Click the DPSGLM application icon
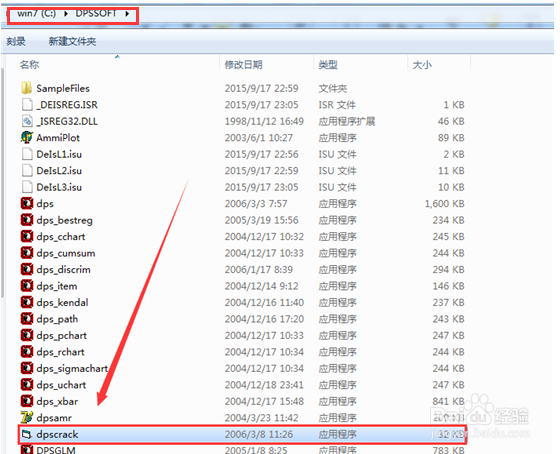 27,450
